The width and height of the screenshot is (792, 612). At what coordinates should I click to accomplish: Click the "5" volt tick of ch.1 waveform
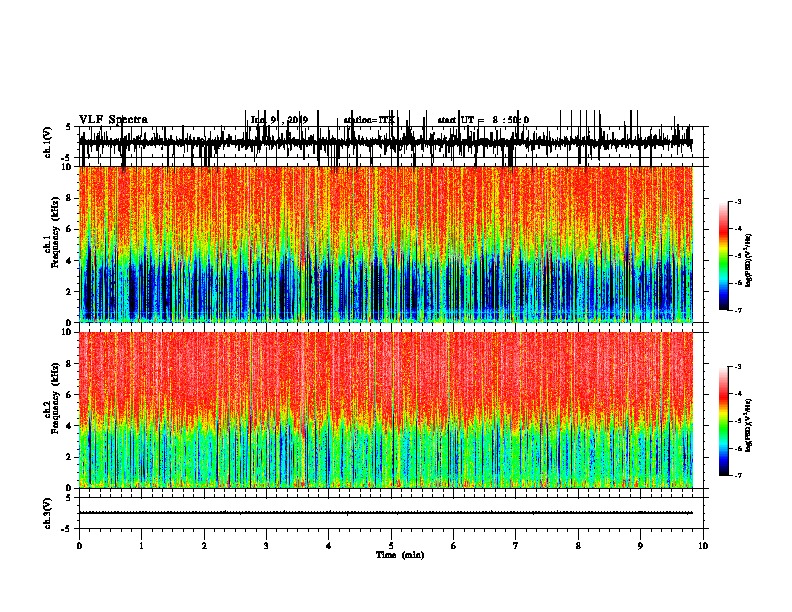[x=68, y=127]
